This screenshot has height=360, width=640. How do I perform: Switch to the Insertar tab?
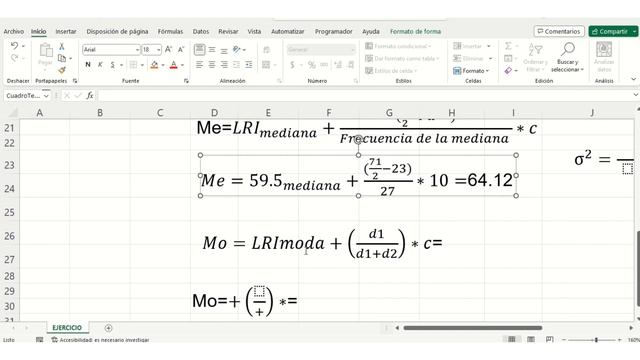tap(66, 31)
